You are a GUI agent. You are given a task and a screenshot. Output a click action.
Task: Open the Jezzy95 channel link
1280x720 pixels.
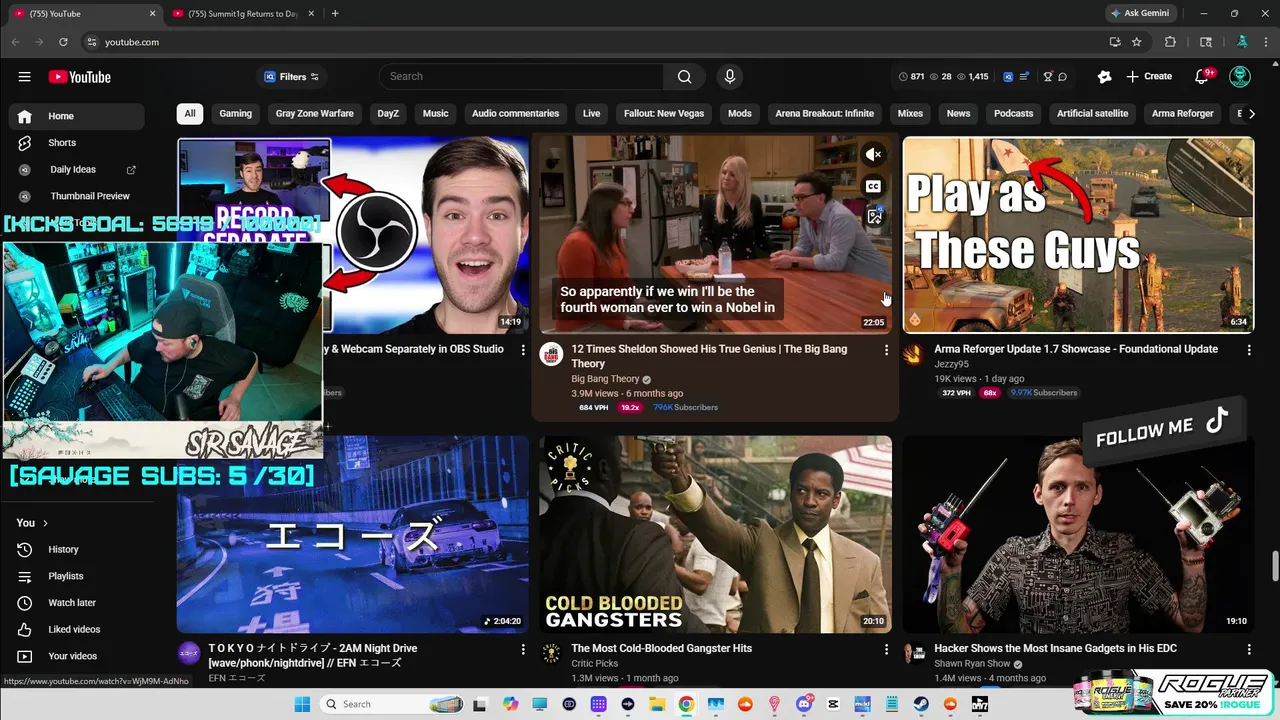point(951,364)
